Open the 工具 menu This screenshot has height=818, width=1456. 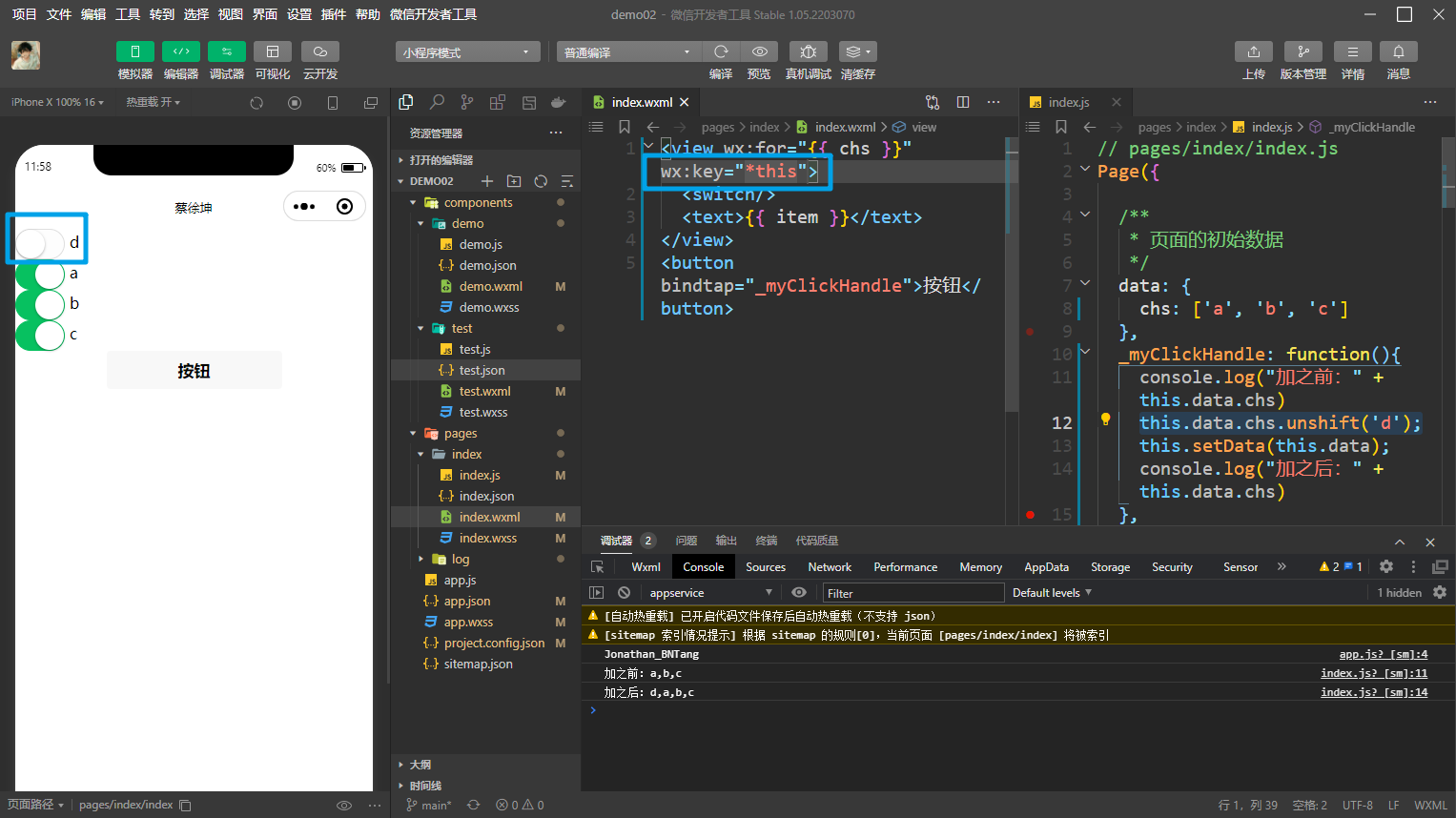coord(128,14)
